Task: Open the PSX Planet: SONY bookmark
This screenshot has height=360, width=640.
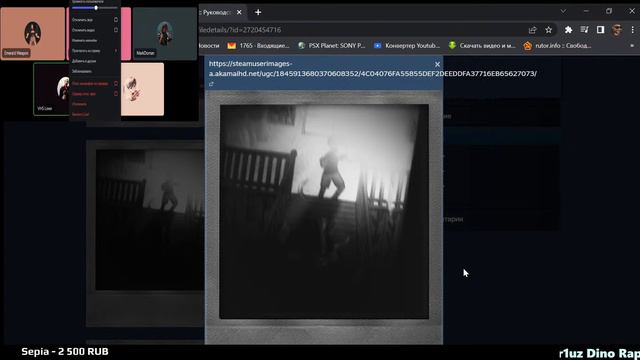Action: (x=331, y=46)
